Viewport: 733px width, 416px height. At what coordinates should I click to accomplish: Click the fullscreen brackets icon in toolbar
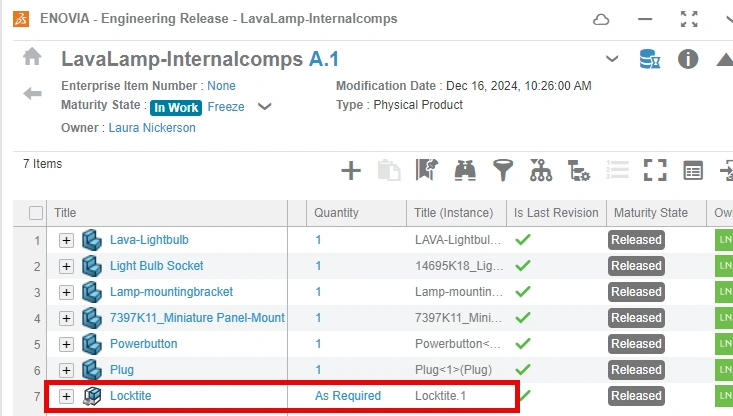(655, 170)
